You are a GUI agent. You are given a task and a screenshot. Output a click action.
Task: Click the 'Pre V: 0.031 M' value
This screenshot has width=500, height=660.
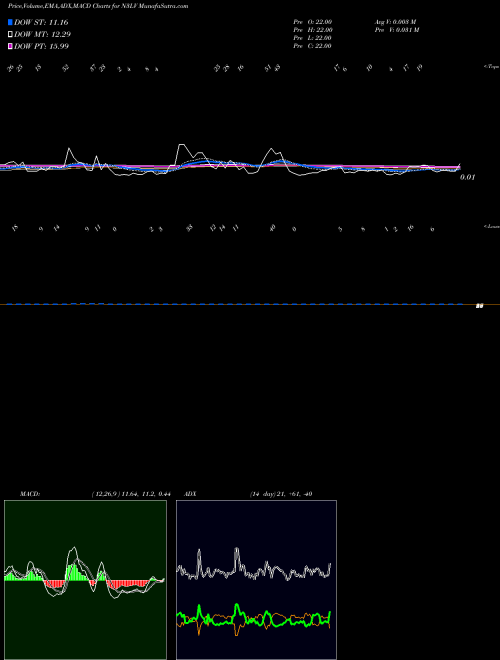pyautogui.click(x=398, y=30)
